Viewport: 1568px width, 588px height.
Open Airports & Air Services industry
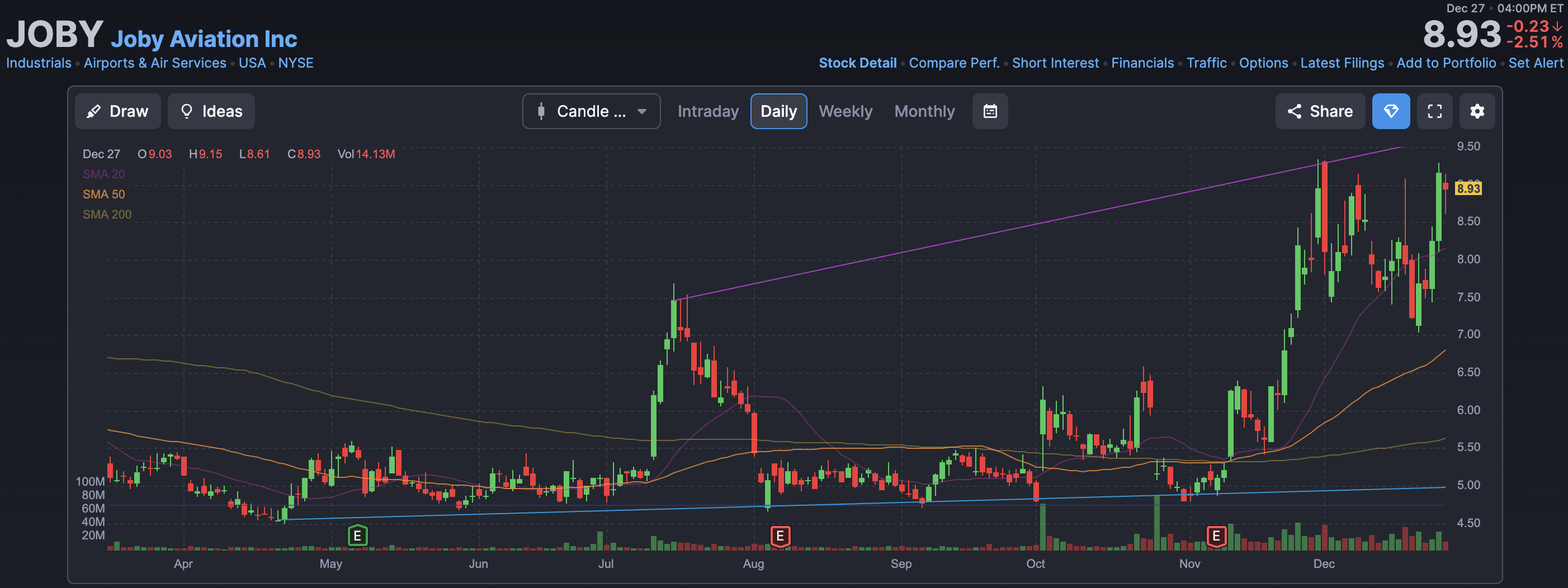pos(154,63)
